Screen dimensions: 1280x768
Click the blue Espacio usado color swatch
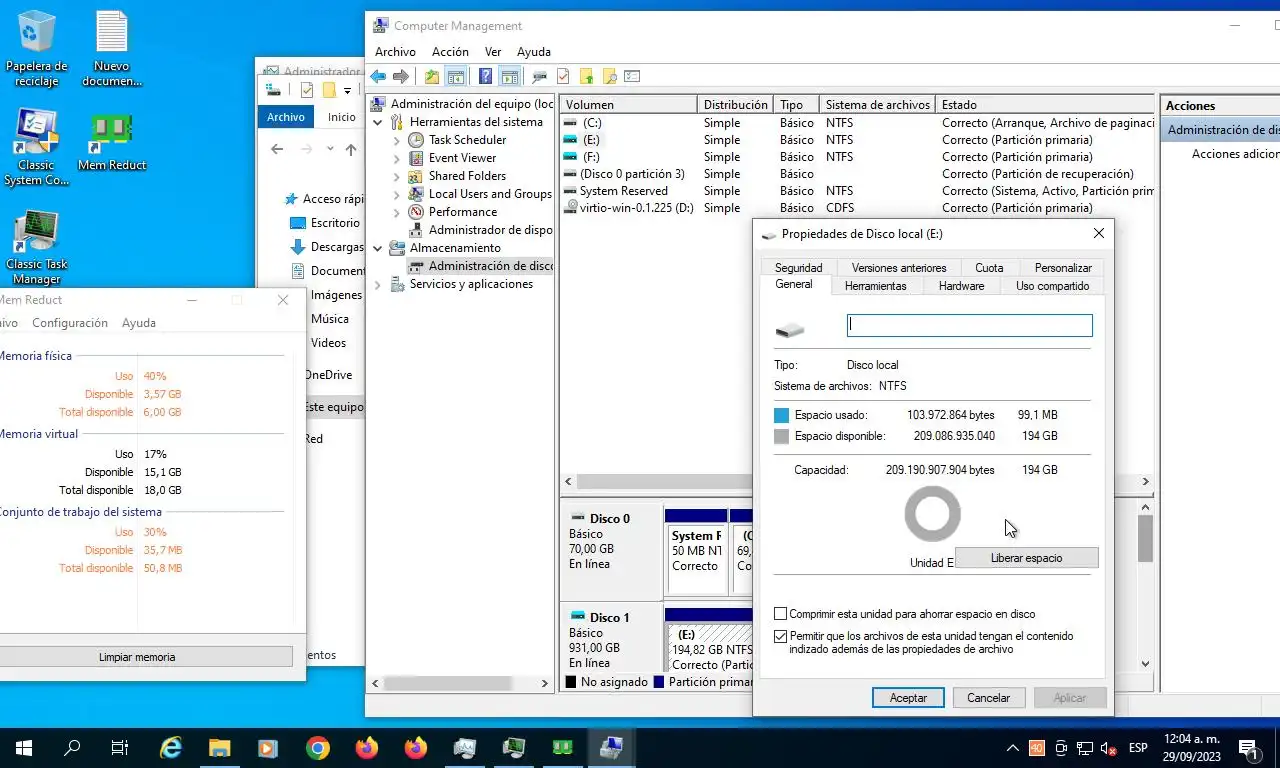tap(782, 415)
